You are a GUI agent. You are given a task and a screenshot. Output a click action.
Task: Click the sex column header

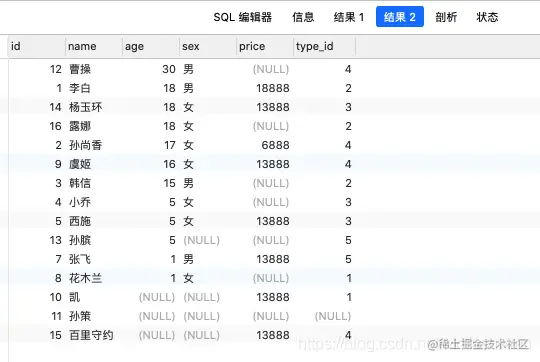[208, 46]
